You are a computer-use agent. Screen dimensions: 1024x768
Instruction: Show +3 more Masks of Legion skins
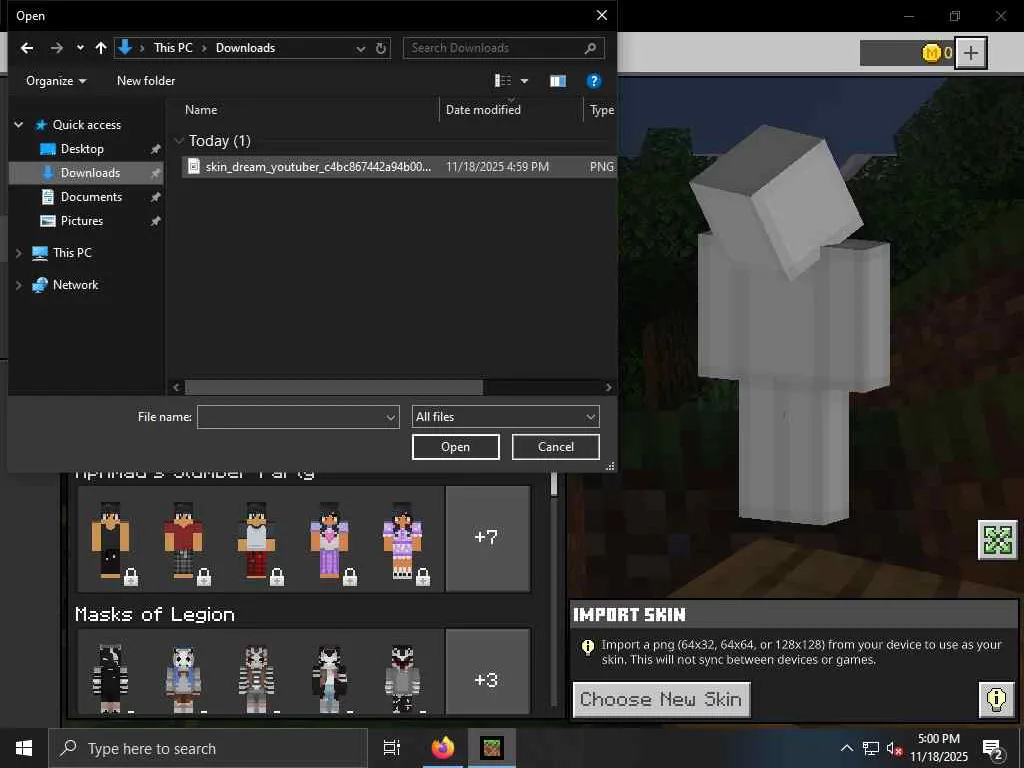[x=487, y=673]
